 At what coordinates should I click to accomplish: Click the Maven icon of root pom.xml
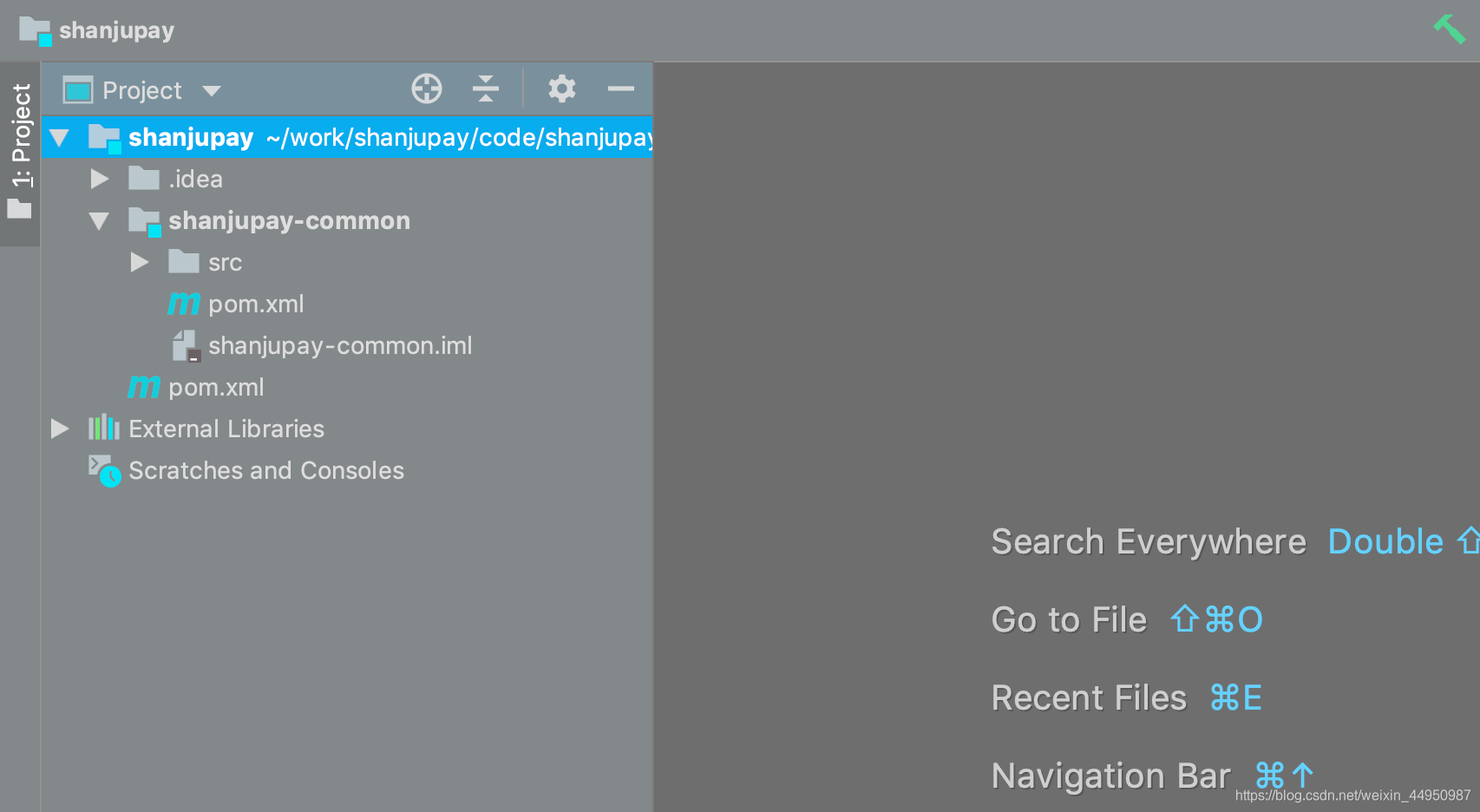click(144, 387)
